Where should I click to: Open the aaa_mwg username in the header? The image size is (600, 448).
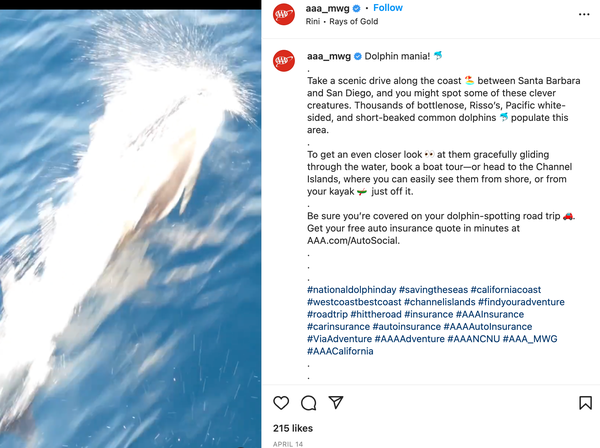[x=328, y=8]
